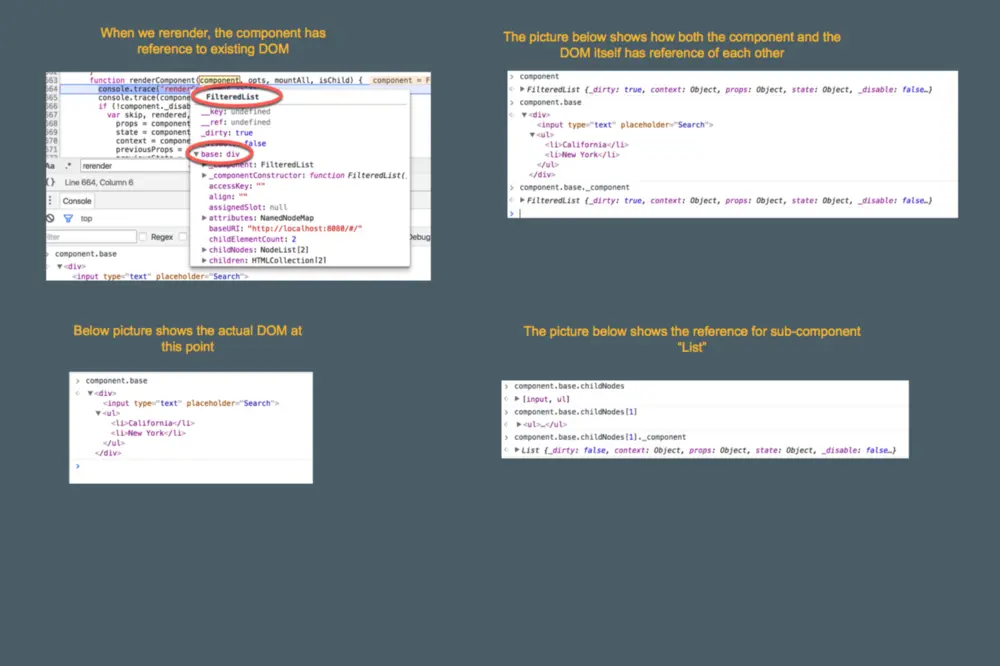Image resolution: width=1000 pixels, height=666 pixels.
Task: Click the blue console filter funnel icon
Action: pos(68,218)
